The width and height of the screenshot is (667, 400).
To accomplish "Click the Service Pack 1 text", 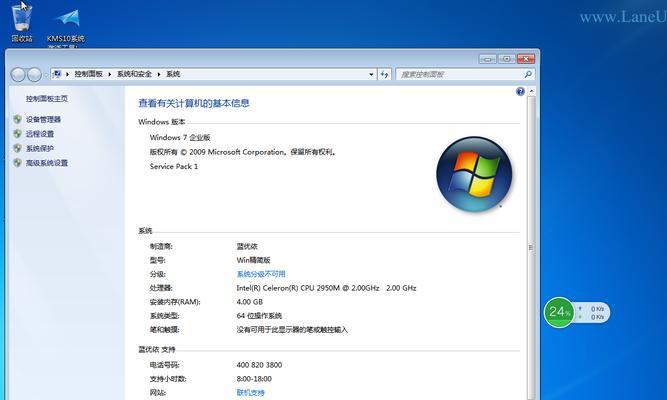I will coord(174,166).
